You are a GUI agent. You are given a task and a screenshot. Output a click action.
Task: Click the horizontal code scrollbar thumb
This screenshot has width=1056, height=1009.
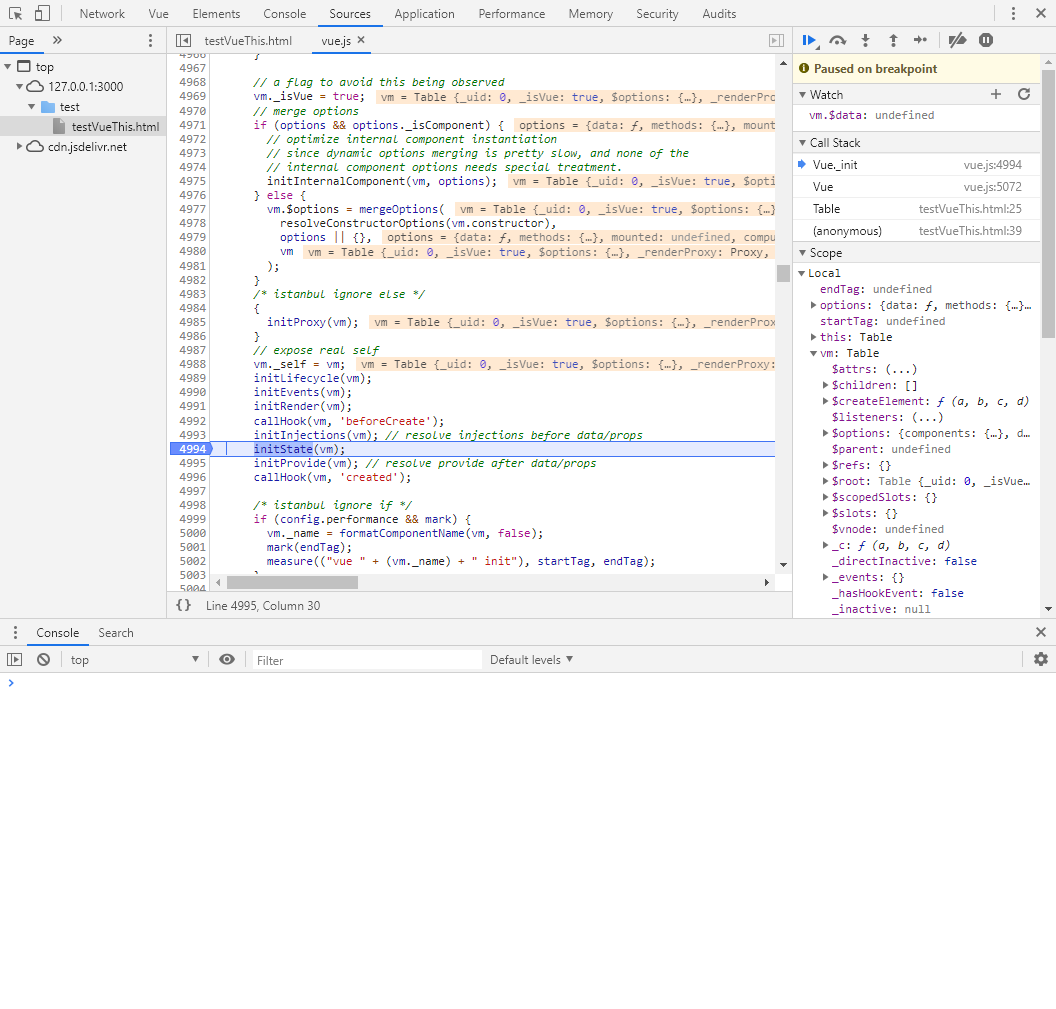(x=292, y=582)
